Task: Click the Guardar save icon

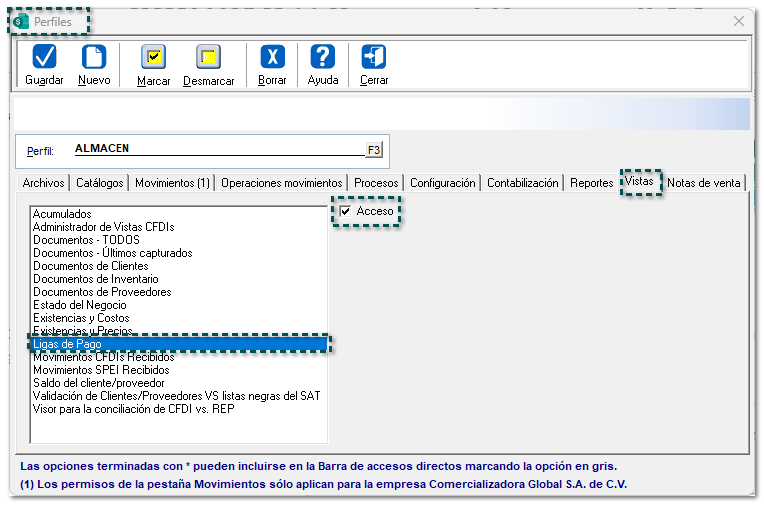Action: [44, 57]
